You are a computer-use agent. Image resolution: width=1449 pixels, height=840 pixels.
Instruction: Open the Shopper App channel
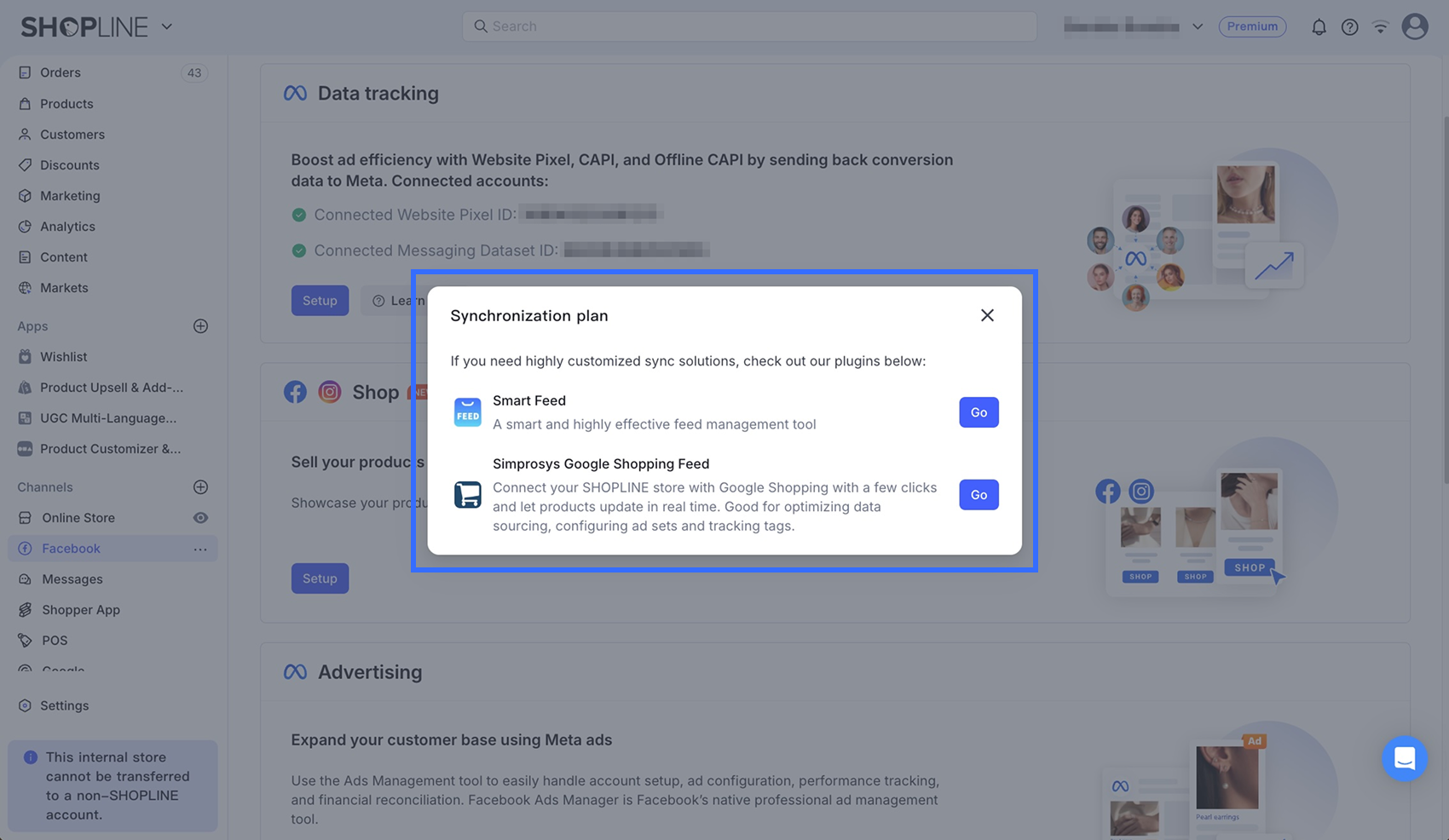pos(81,609)
